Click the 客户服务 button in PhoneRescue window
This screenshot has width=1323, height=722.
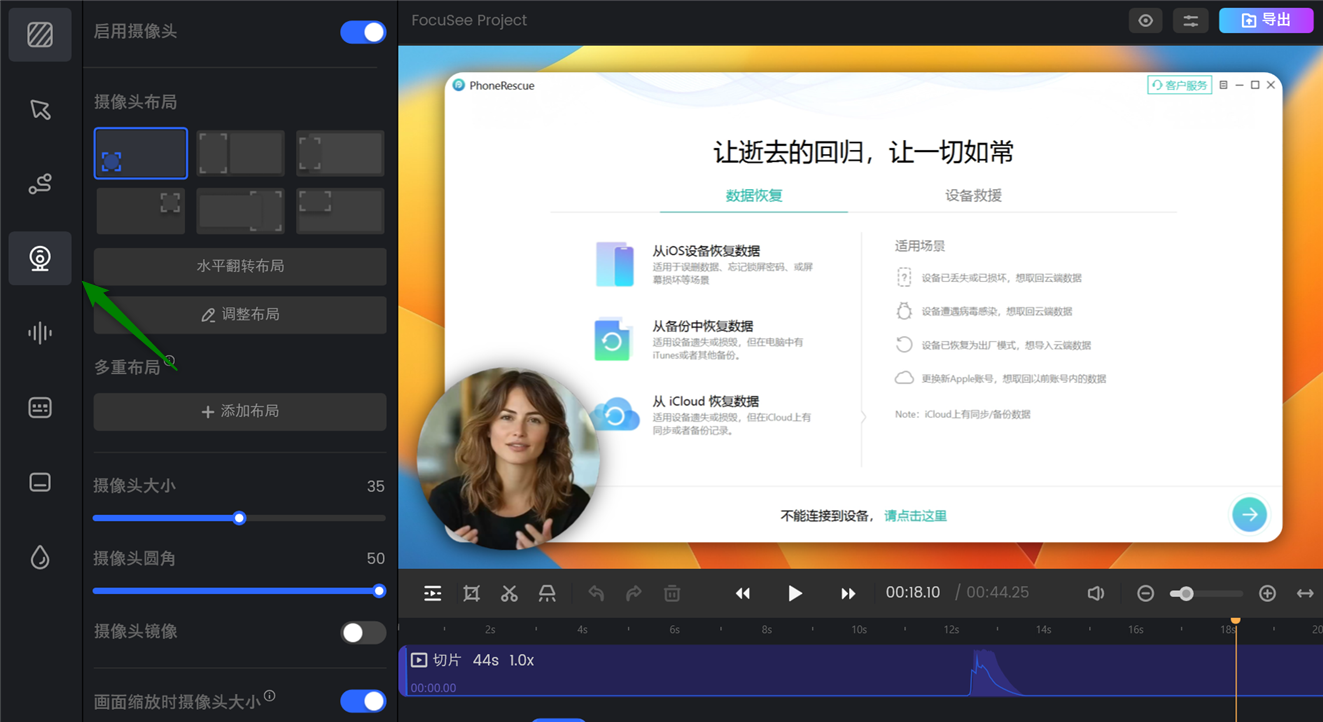point(1179,85)
